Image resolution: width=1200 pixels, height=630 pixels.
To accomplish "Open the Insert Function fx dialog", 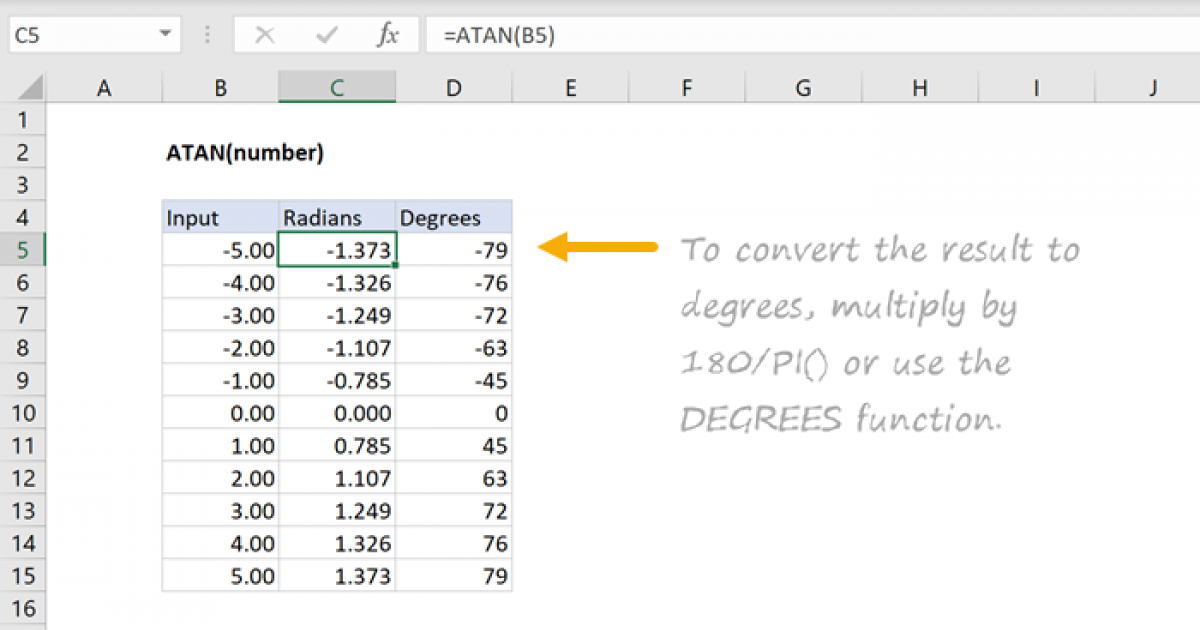I will pos(387,36).
